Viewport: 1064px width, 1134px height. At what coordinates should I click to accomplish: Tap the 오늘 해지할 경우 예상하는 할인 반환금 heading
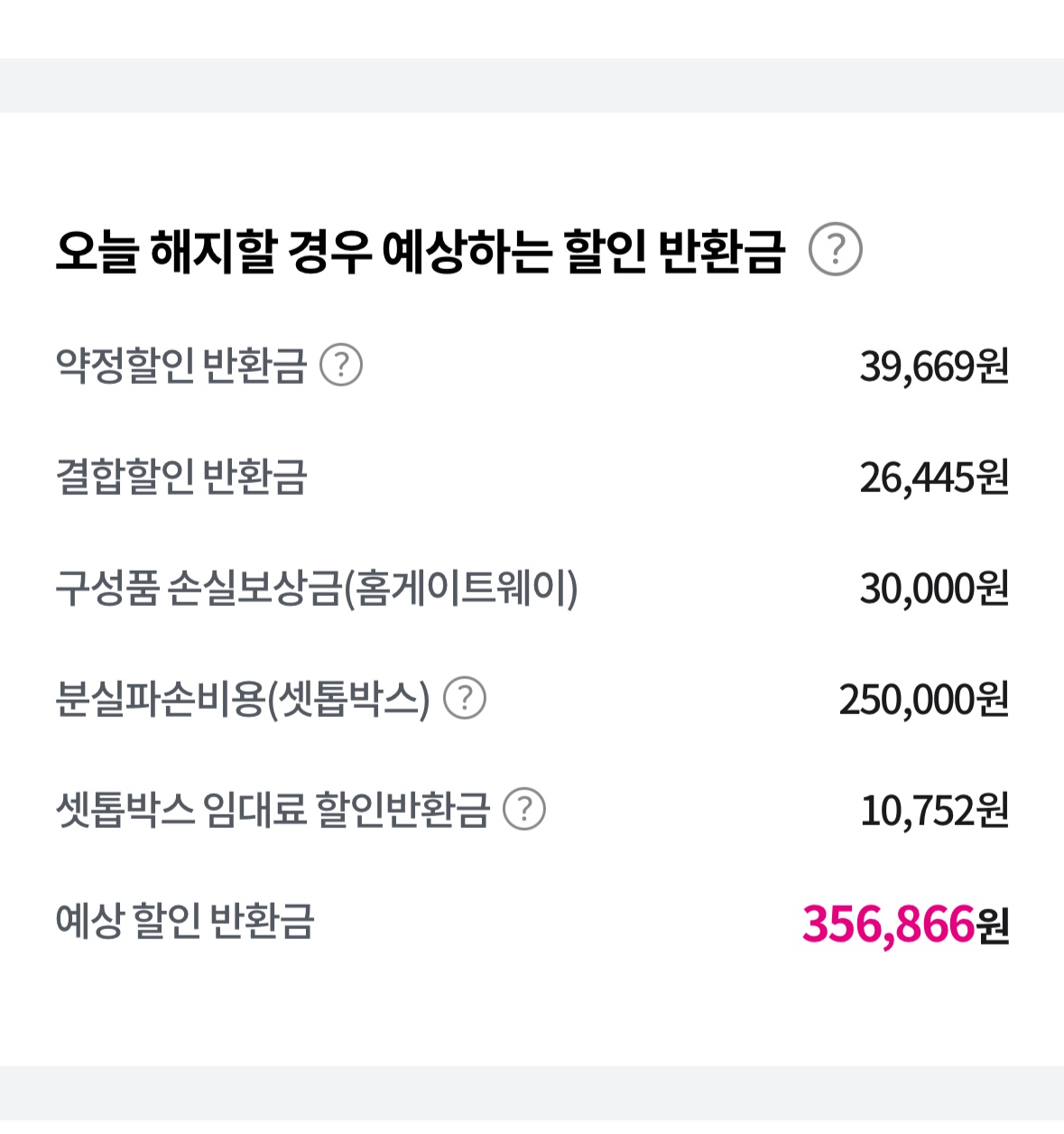[421, 251]
